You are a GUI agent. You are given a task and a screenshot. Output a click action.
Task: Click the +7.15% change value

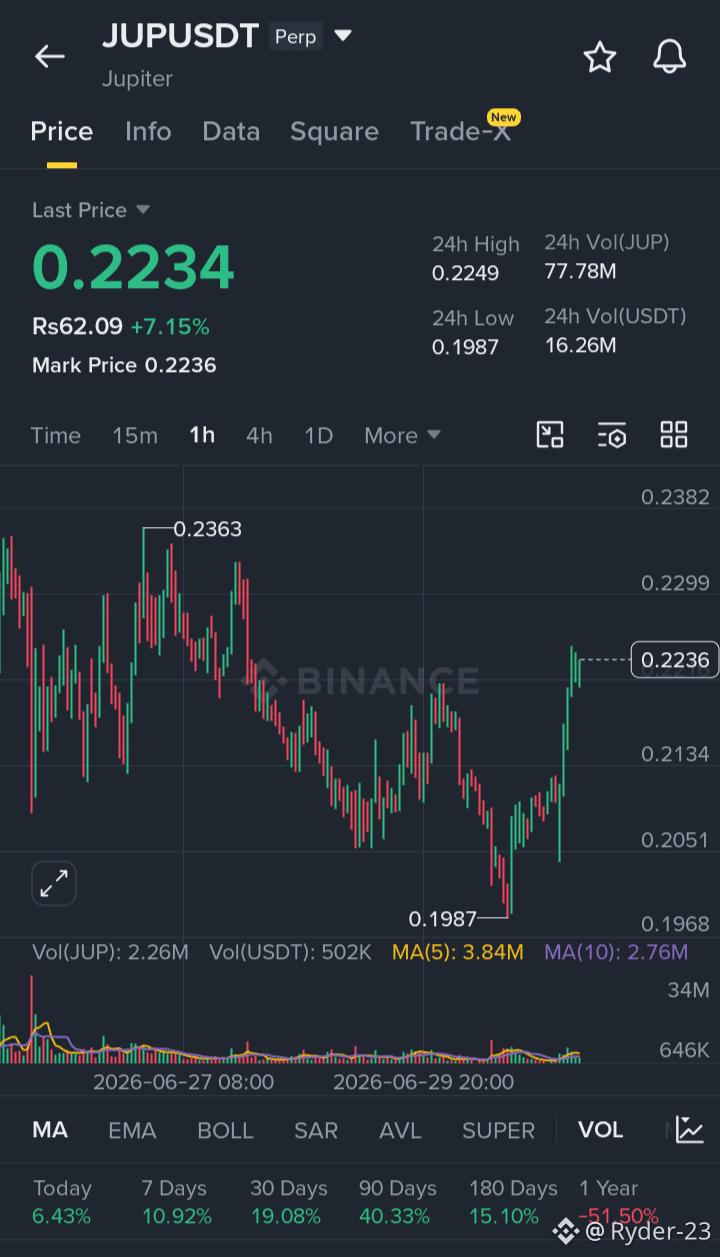(170, 326)
